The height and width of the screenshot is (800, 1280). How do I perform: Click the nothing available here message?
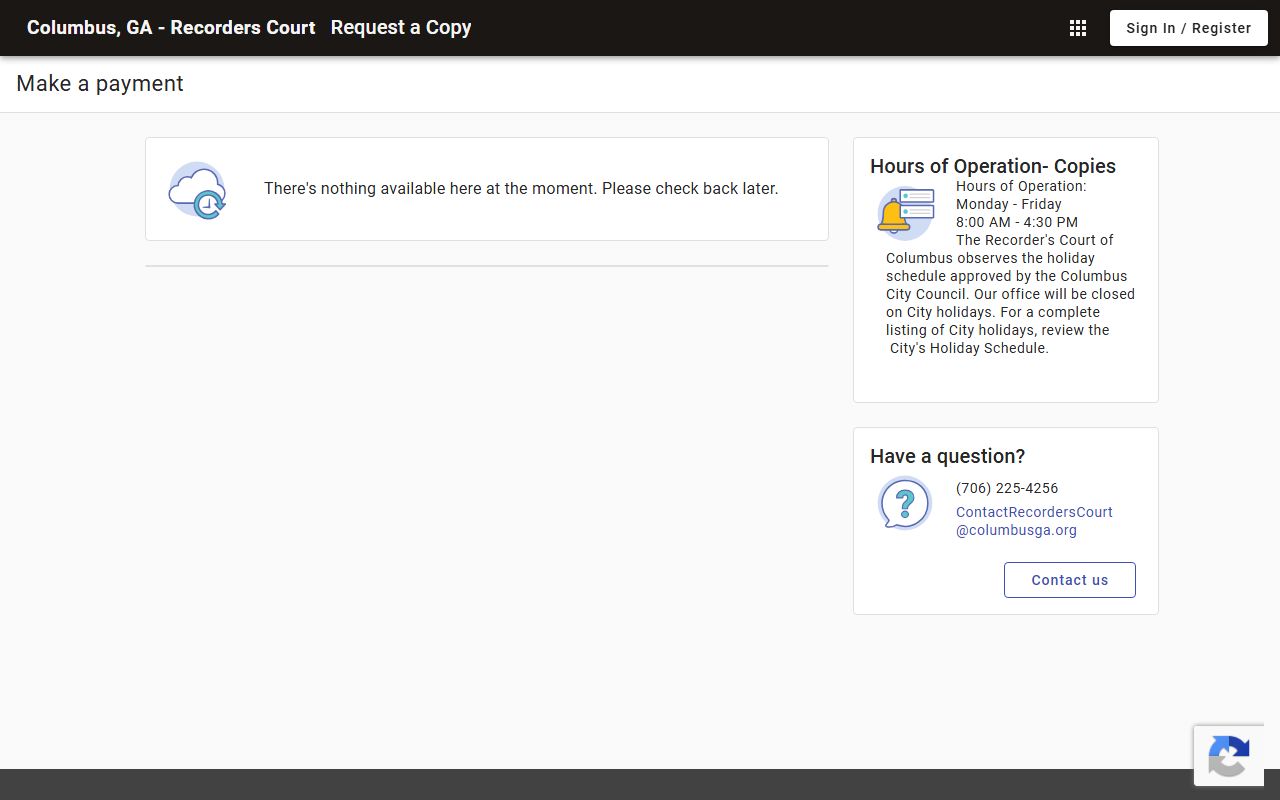(x=521, y=188)
